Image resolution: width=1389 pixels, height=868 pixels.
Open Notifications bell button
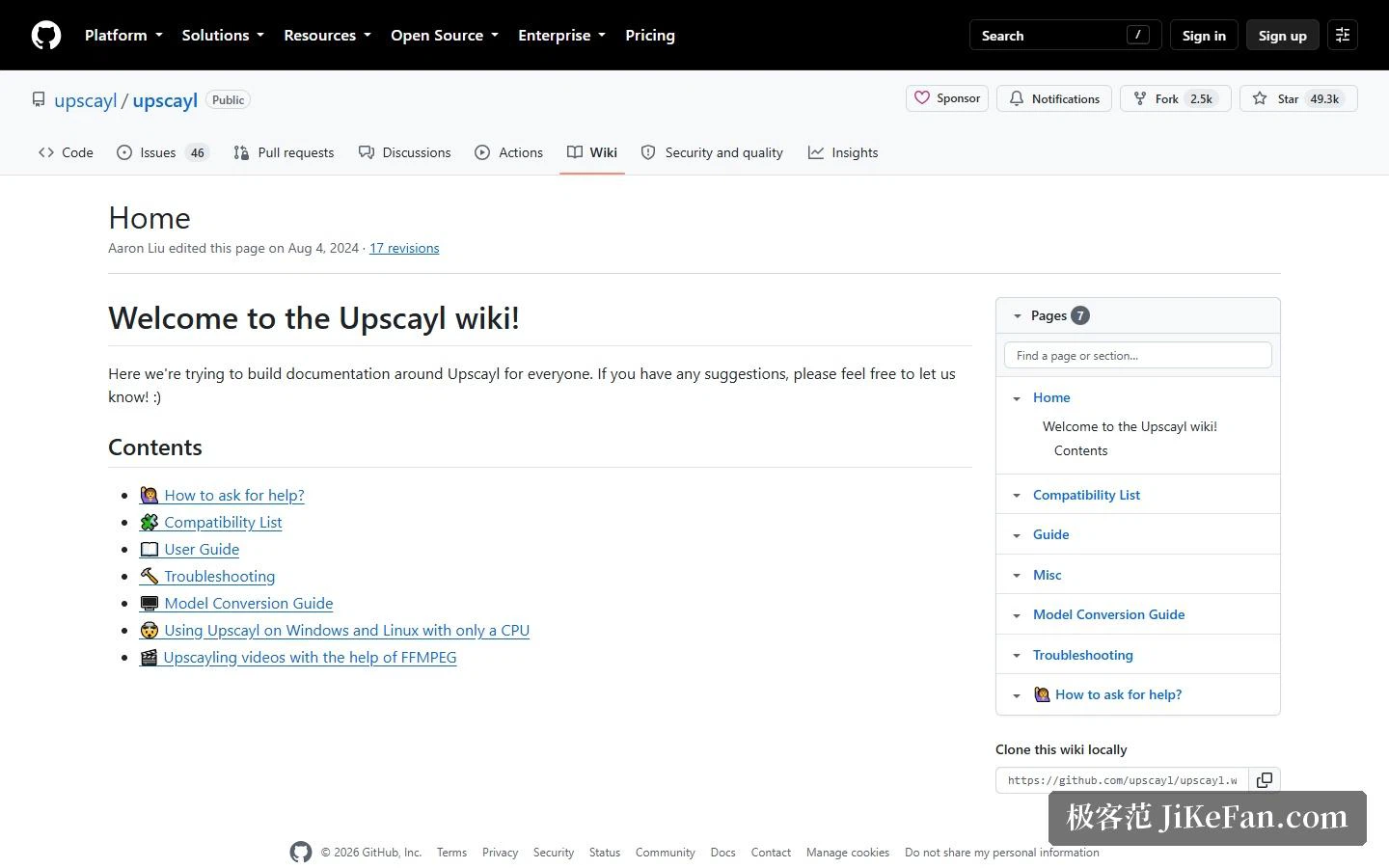1054,98
